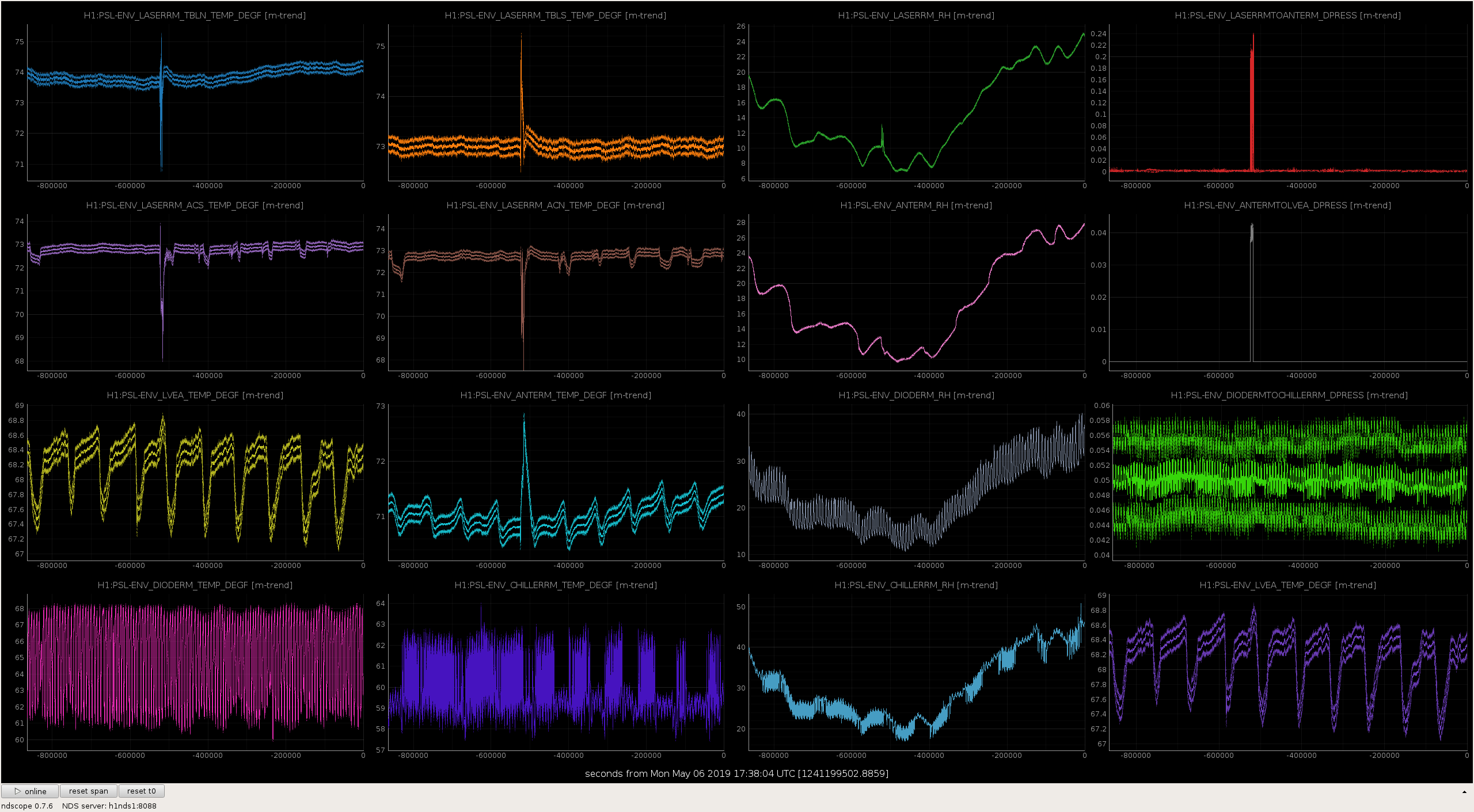Image resolution: width=1474 pixels, height=812 pixels.
Task: Select the ANTERM_TEMP_DEGF plot title
Action: click(555, 395)
